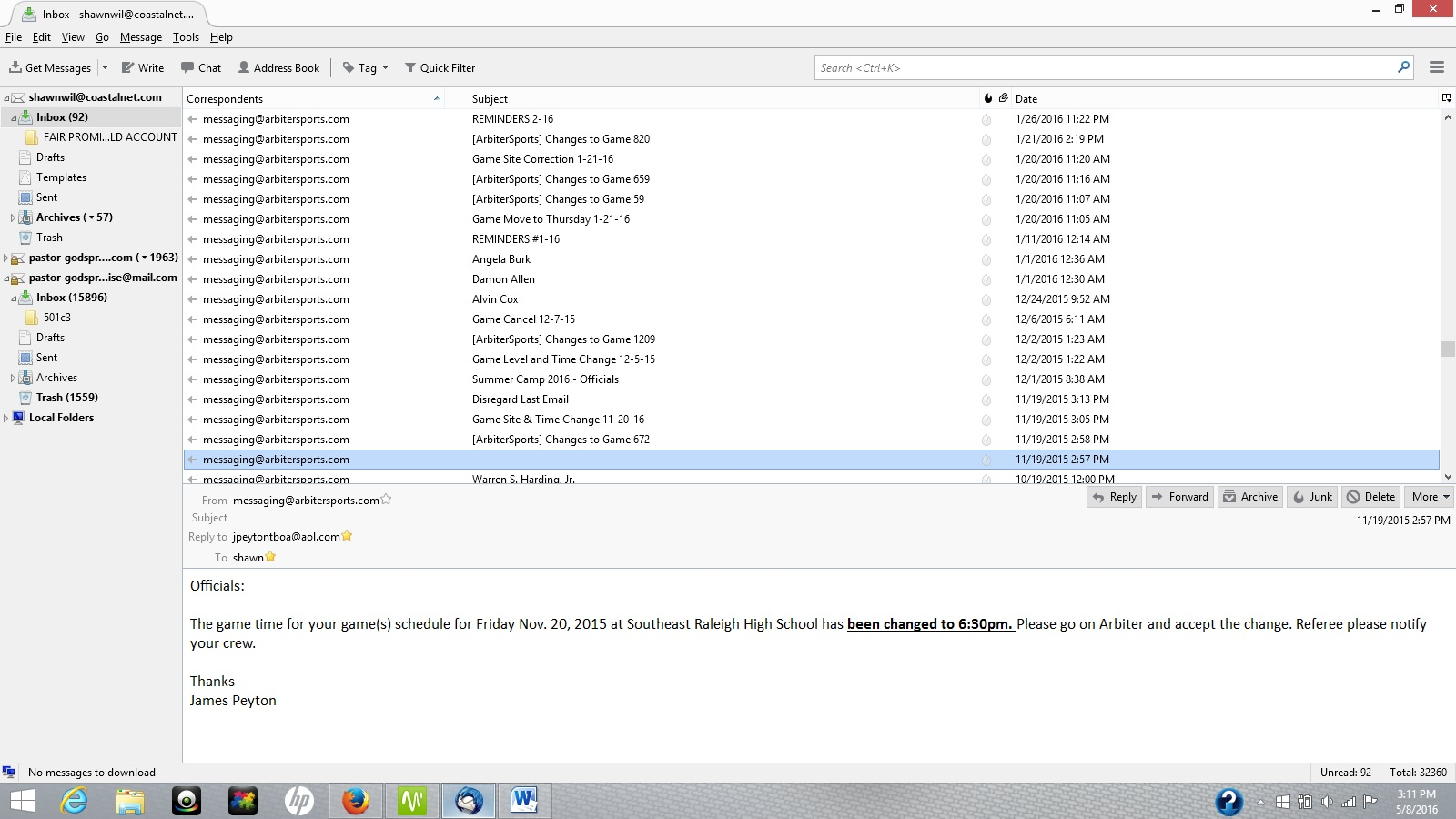Click the search messages input field

[x=1106, y=68]
